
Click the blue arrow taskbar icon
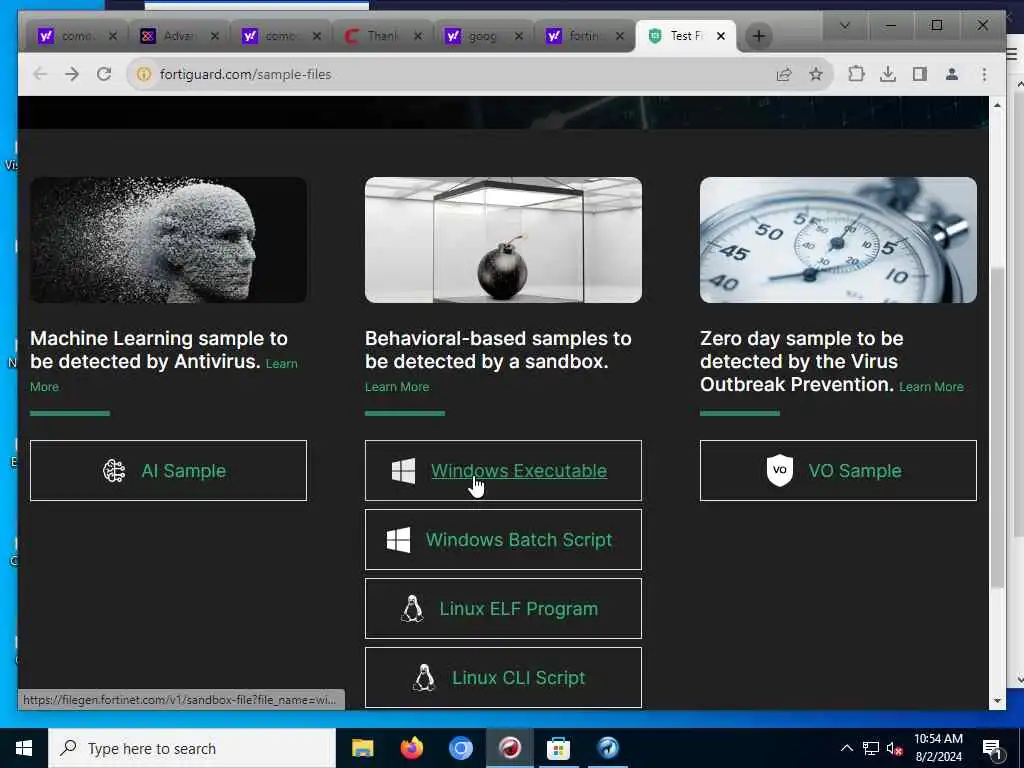coord(607,748)
